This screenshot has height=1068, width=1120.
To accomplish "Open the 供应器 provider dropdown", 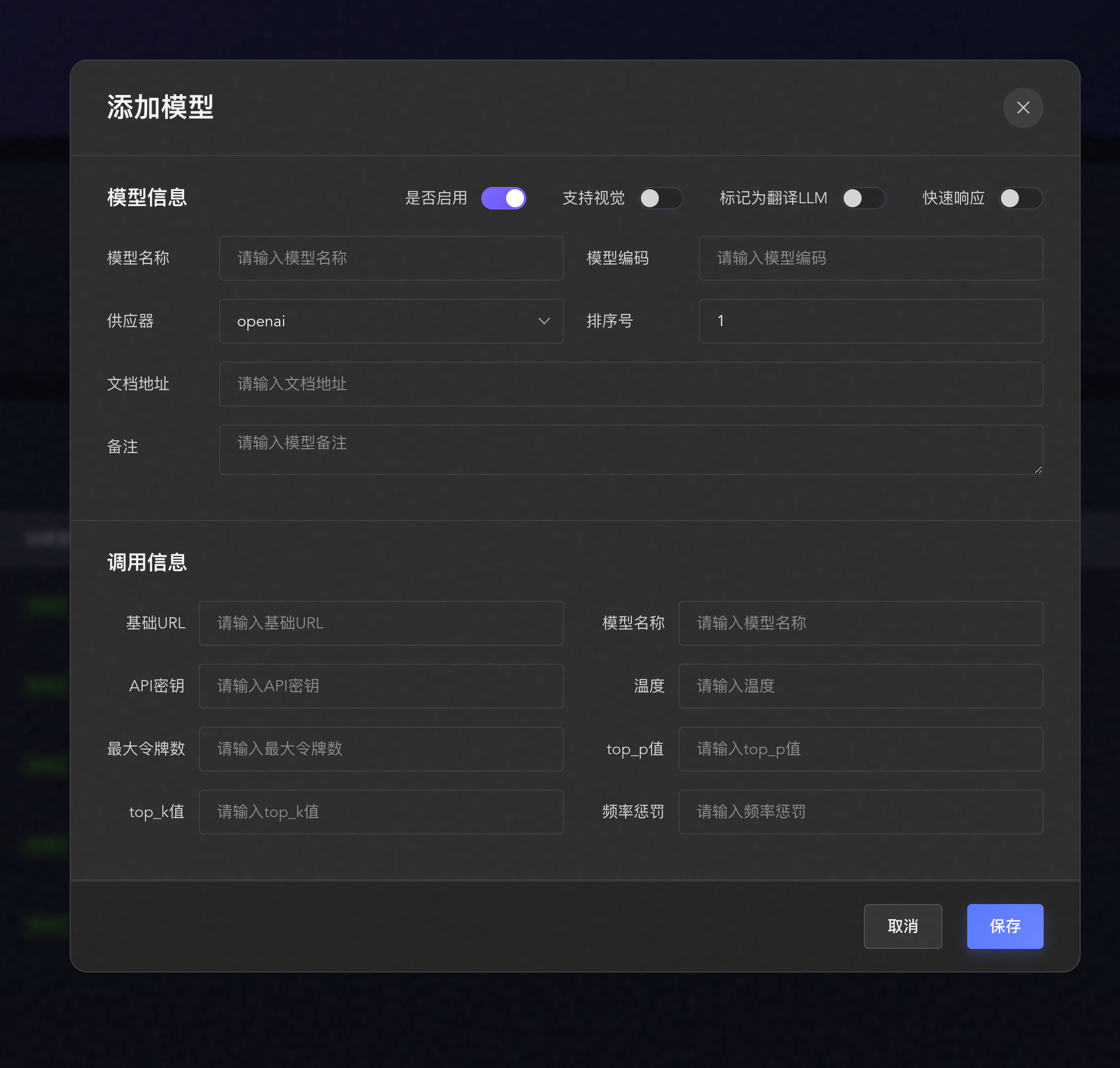I will pyautogui.click(x=391, y=321).
